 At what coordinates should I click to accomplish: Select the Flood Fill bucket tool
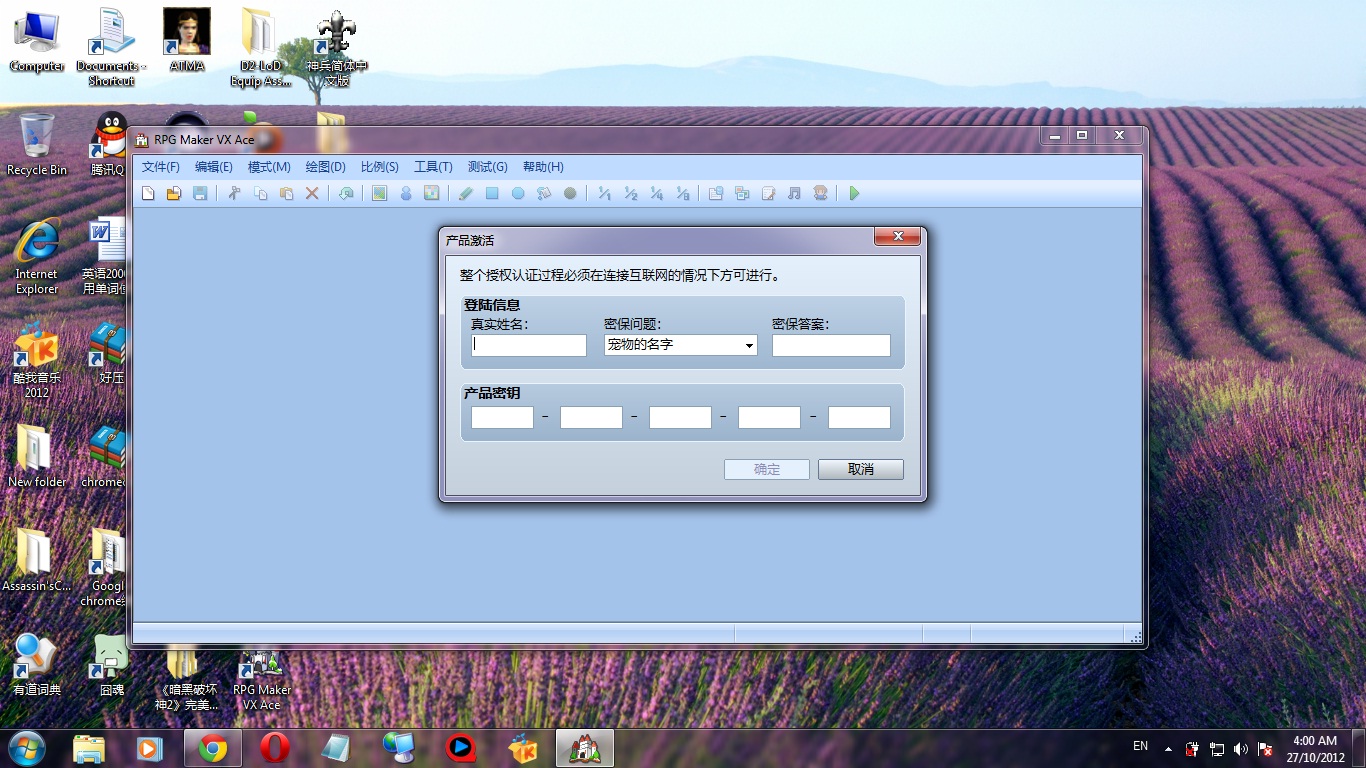[x=544, y=193]
